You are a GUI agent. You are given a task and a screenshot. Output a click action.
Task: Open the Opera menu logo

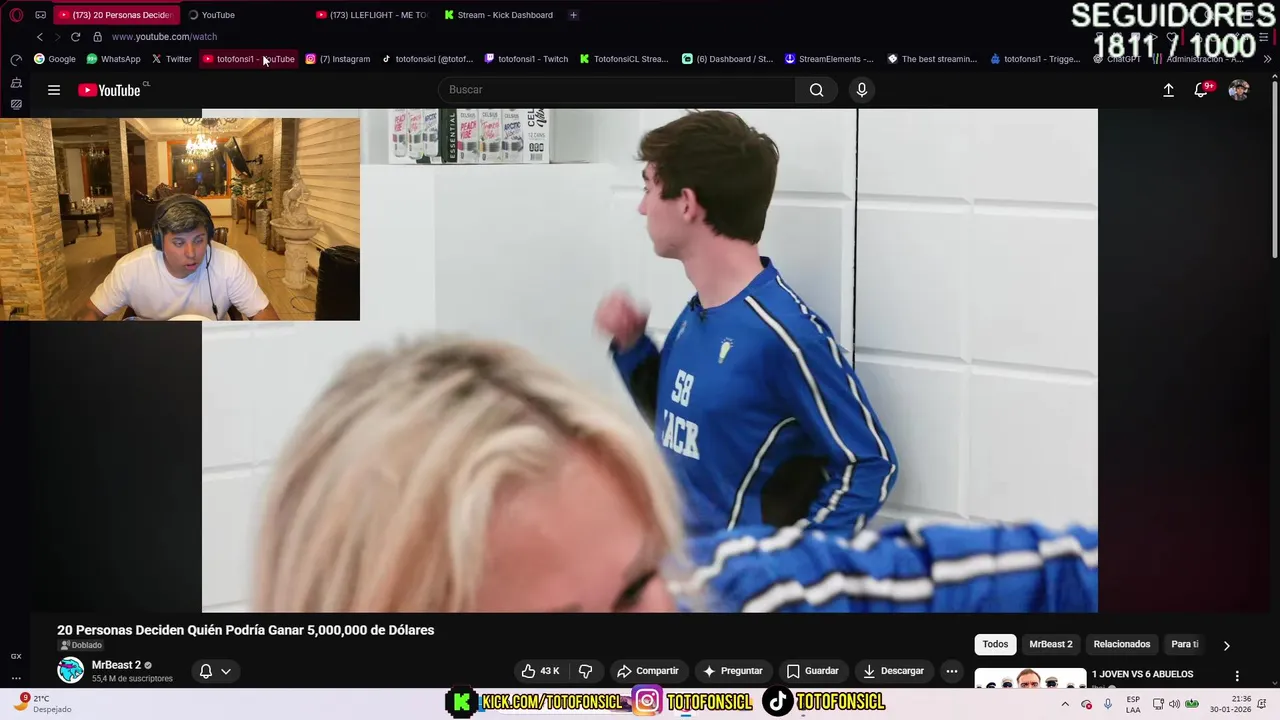point(16,15)
